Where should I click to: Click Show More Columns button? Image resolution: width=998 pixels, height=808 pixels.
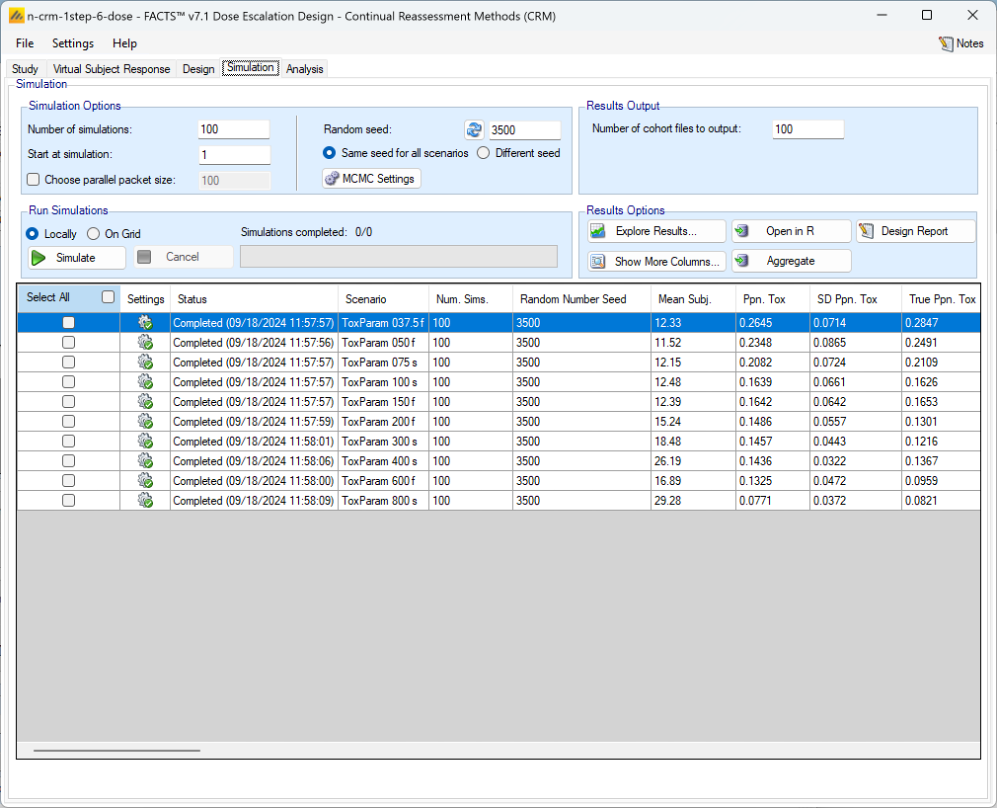click(x=656, y=261)
